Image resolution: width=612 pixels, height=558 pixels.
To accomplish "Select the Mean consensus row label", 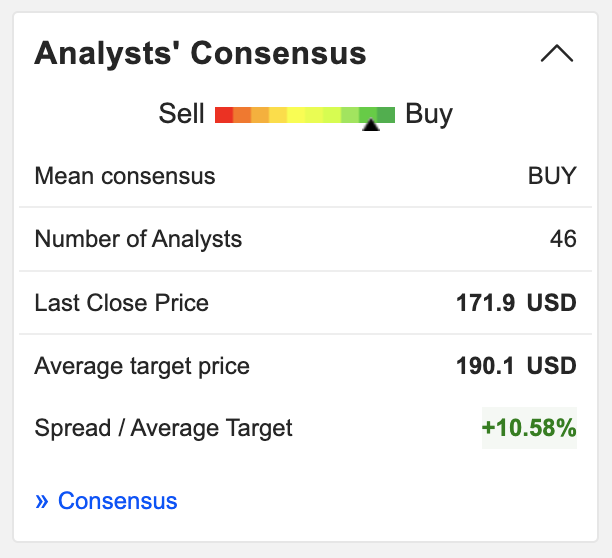I will pyautogui.click(x=125, y=176).
